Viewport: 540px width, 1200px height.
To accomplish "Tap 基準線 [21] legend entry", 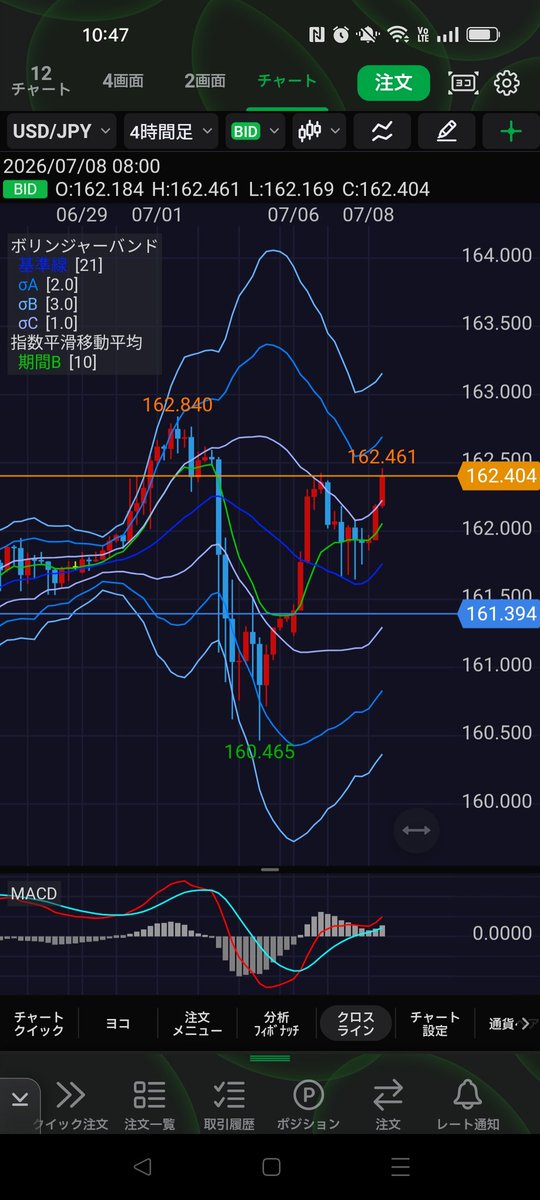I will pyautogui.click(x=60, y=265).
